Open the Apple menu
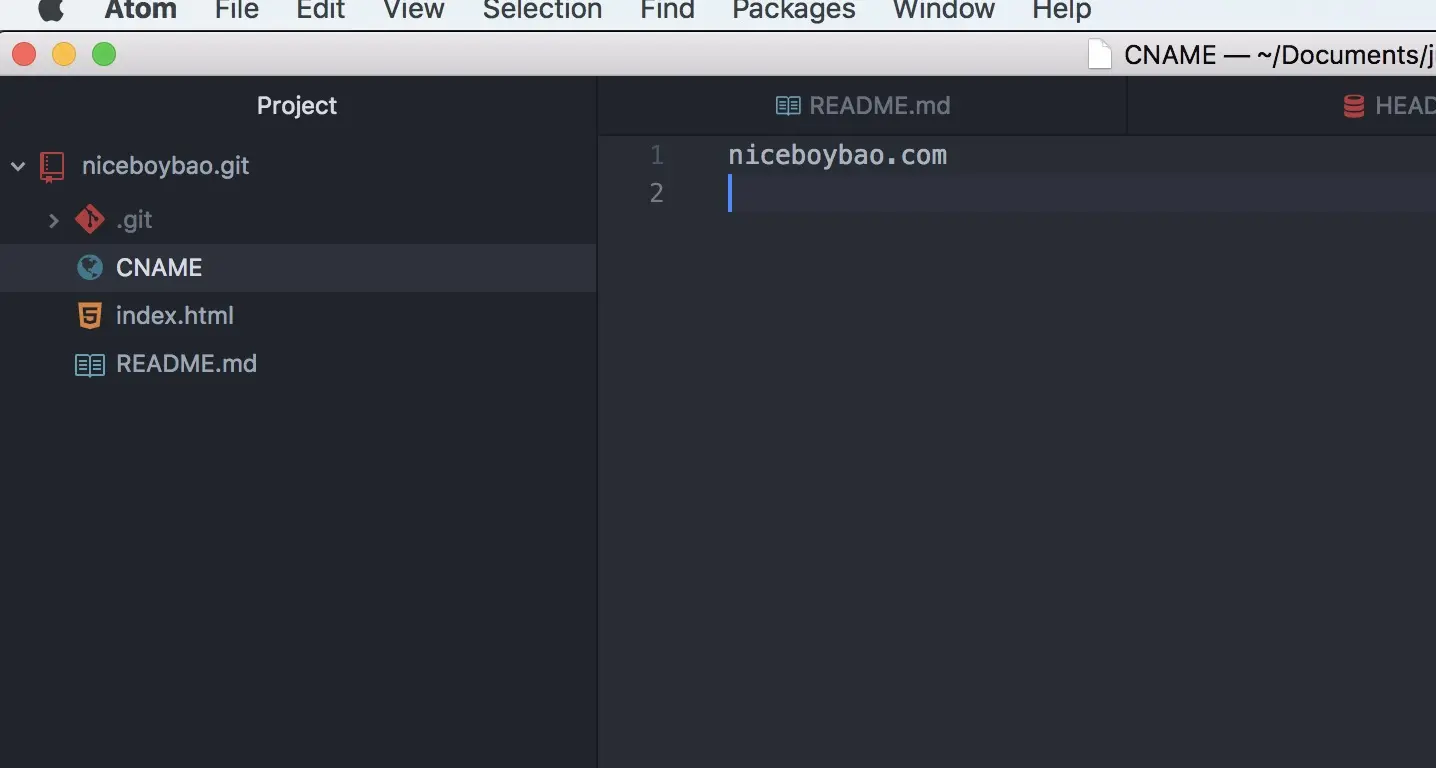This screenshot has height=768, width=1436. point(51,10)
